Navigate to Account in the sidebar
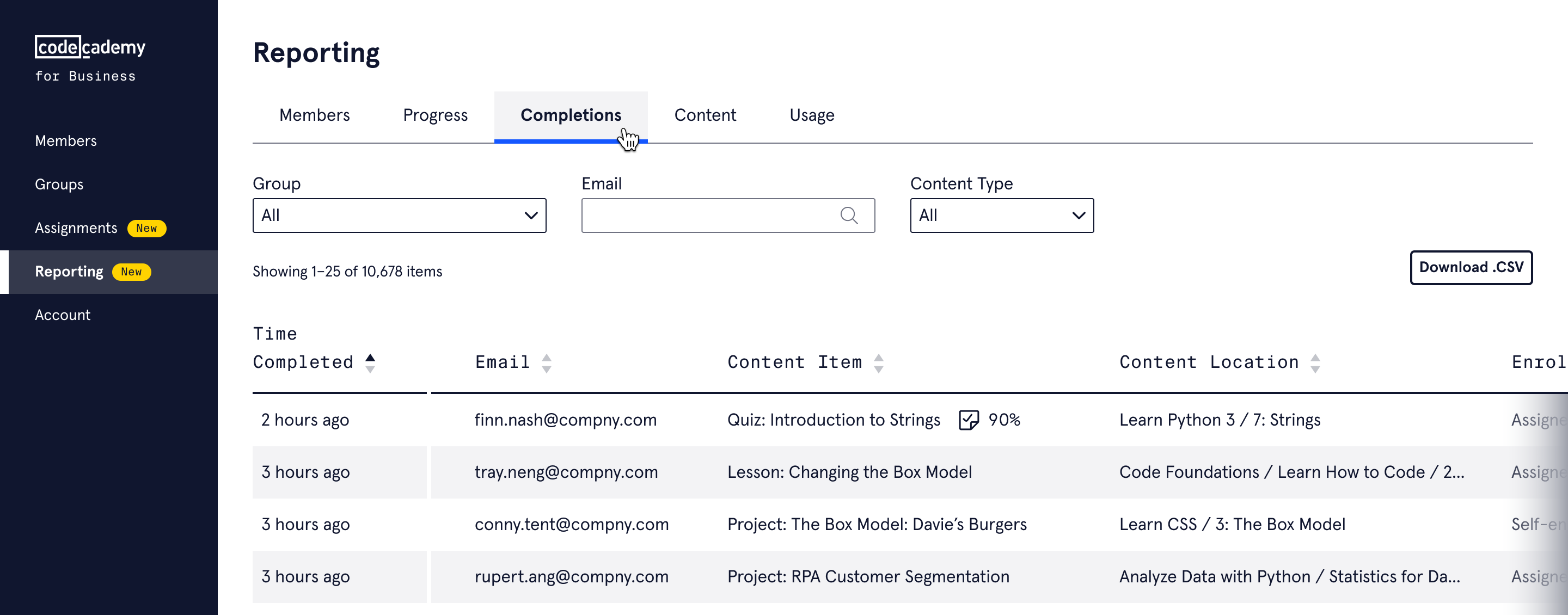1568x615 pixels. (62, 315)
